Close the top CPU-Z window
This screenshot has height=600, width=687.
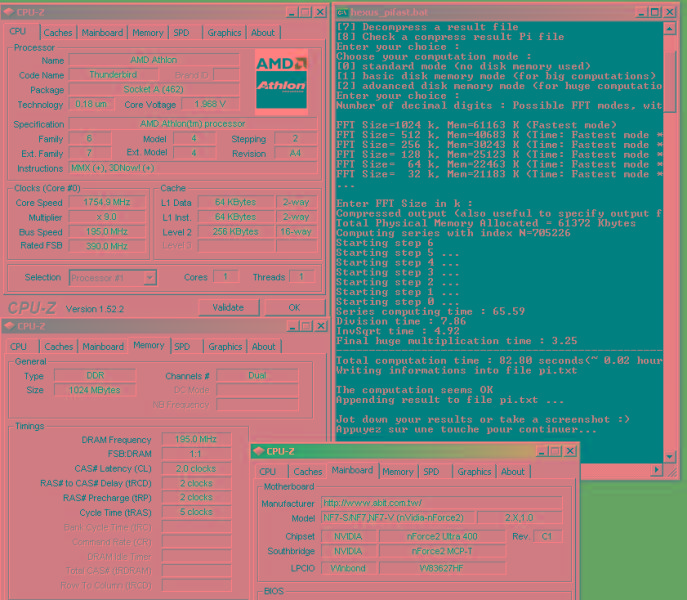321,12
